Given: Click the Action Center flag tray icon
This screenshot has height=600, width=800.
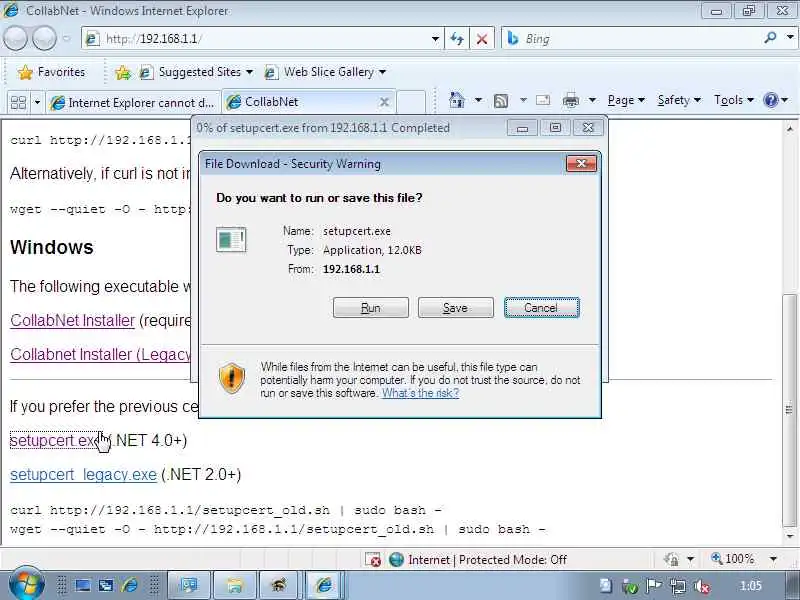Looking at the screenshot, I should tap(654, 586).
